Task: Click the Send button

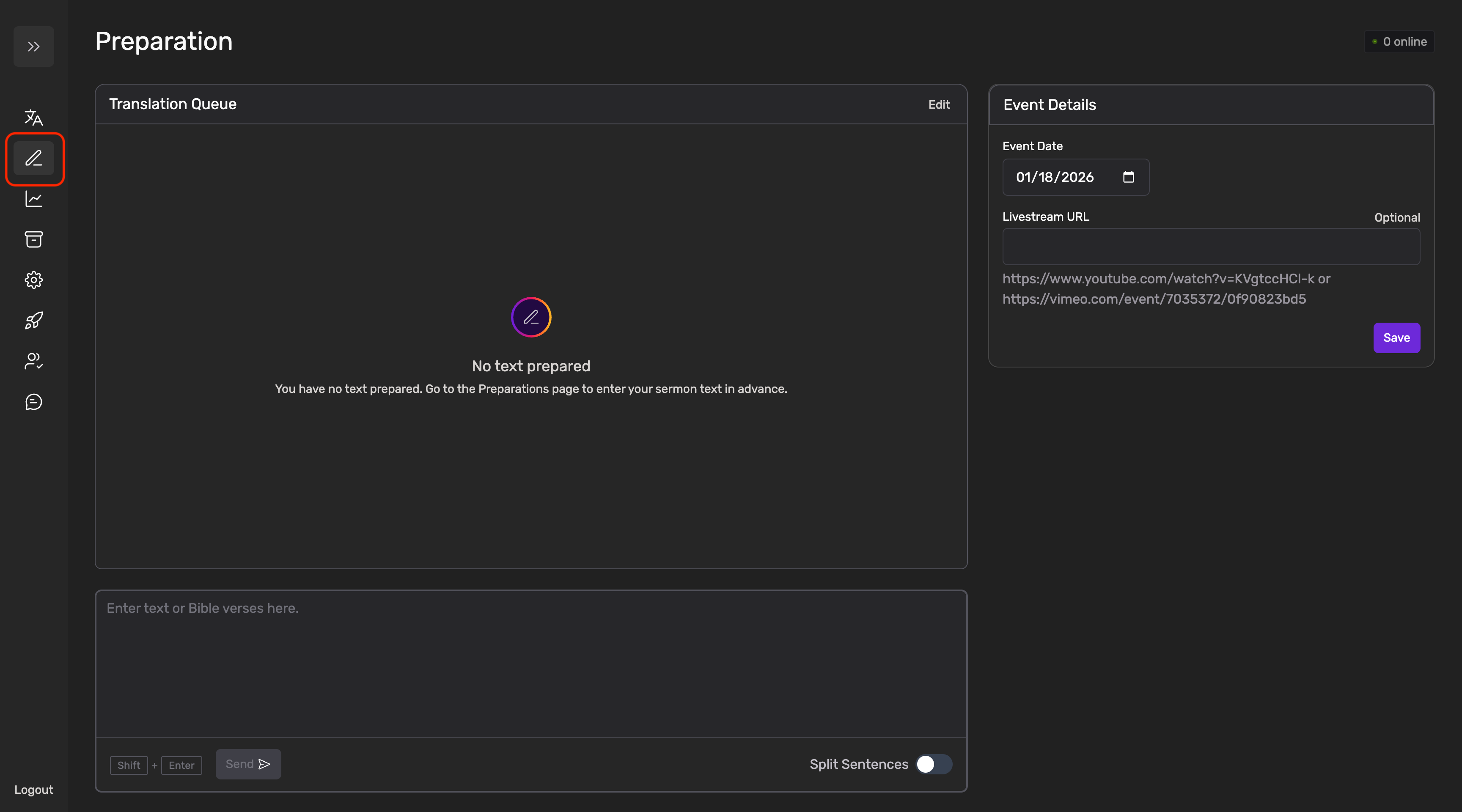Action: (x=248, y=764)
